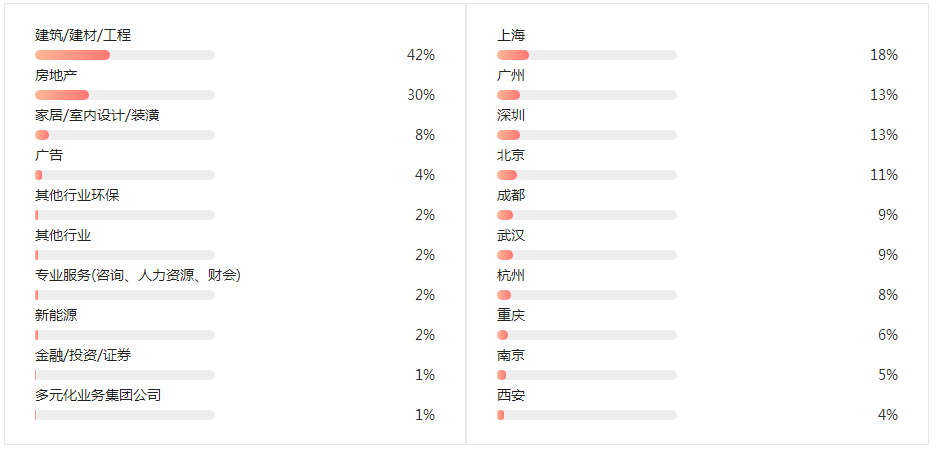Select the 专业服务(咨询、人力资源、财会) label
938x452 pixels.
[x=138, y=276]
